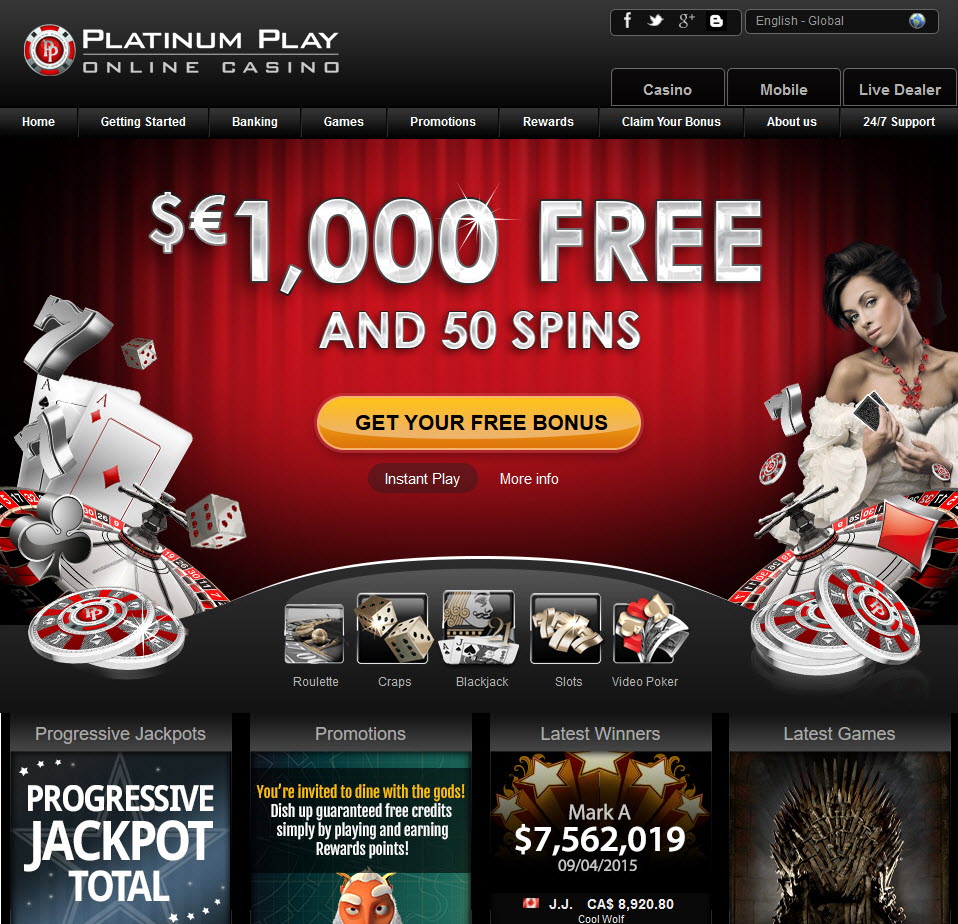Open the Twitter bird icon
The width and height of the screenshot is (958, 924).
pos(656,21)
